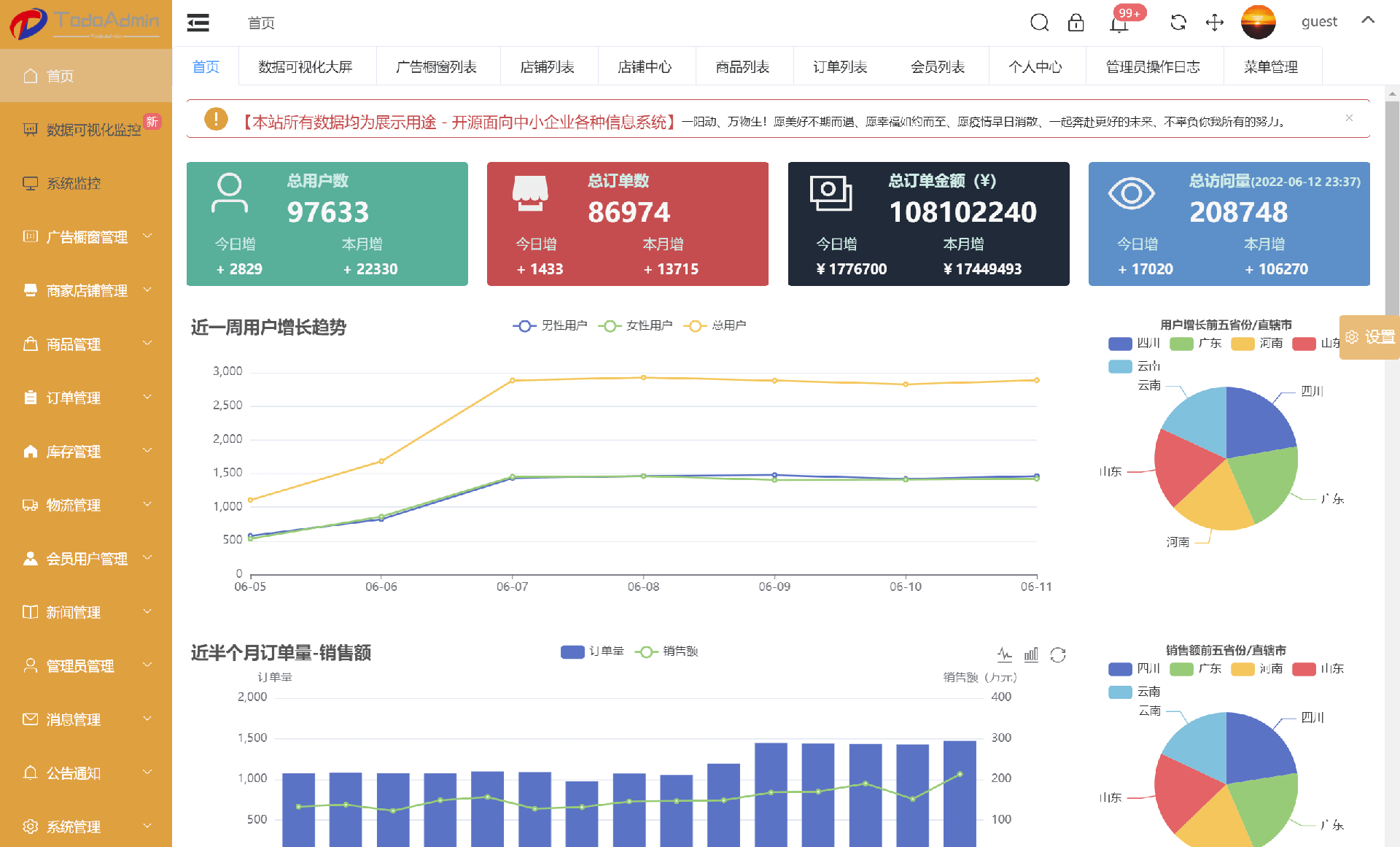Open the 数据可视化大屏 tab
This screenshot has height=847, width=1400.
(x=305, y=67)
